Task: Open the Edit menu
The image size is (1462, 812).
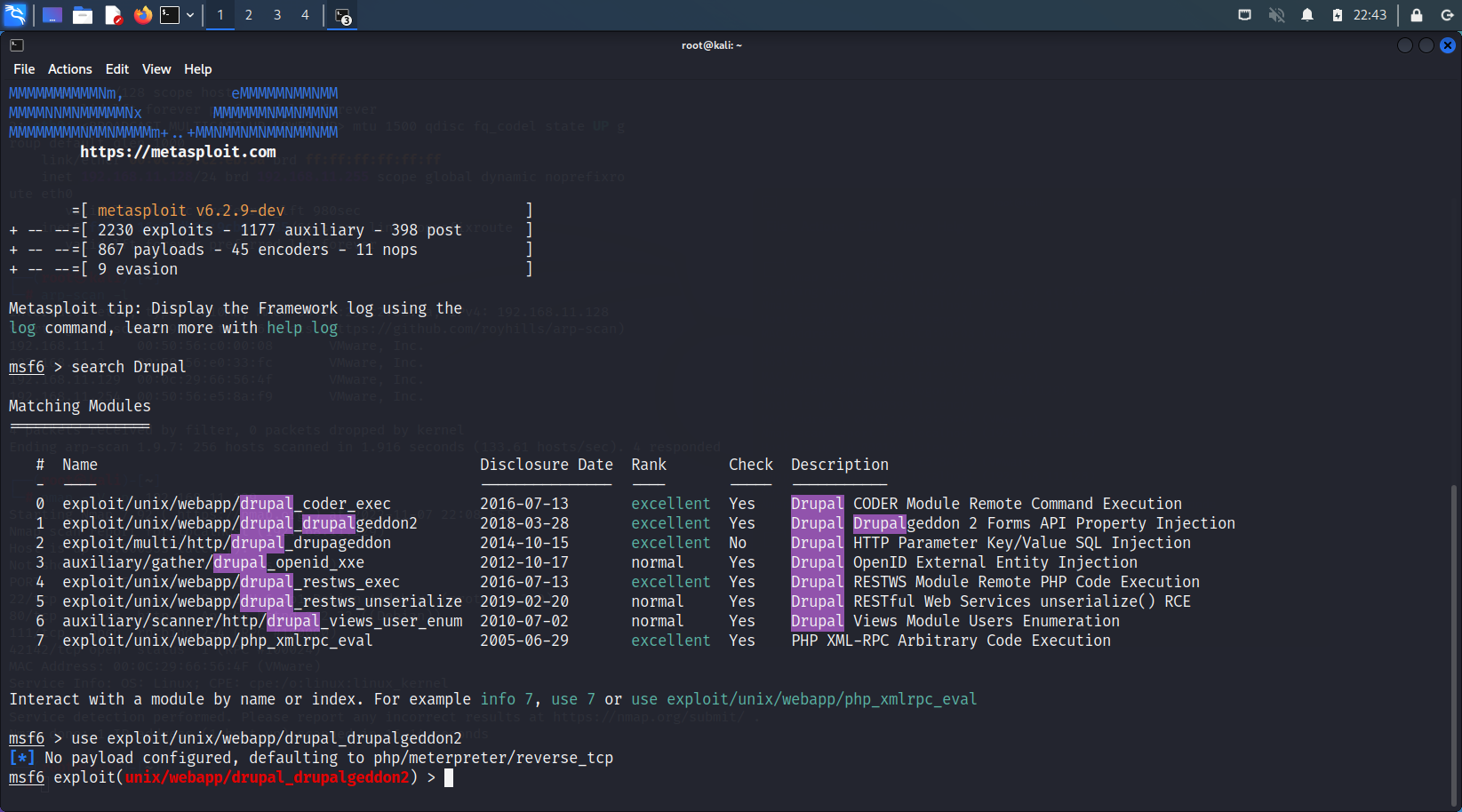Action: click(x=117, y=69)
